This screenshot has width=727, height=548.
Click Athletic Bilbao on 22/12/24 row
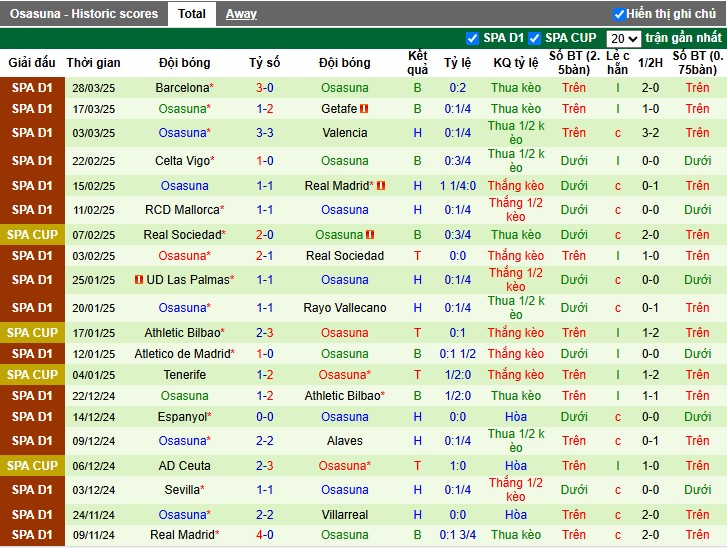tap(342, 396)
